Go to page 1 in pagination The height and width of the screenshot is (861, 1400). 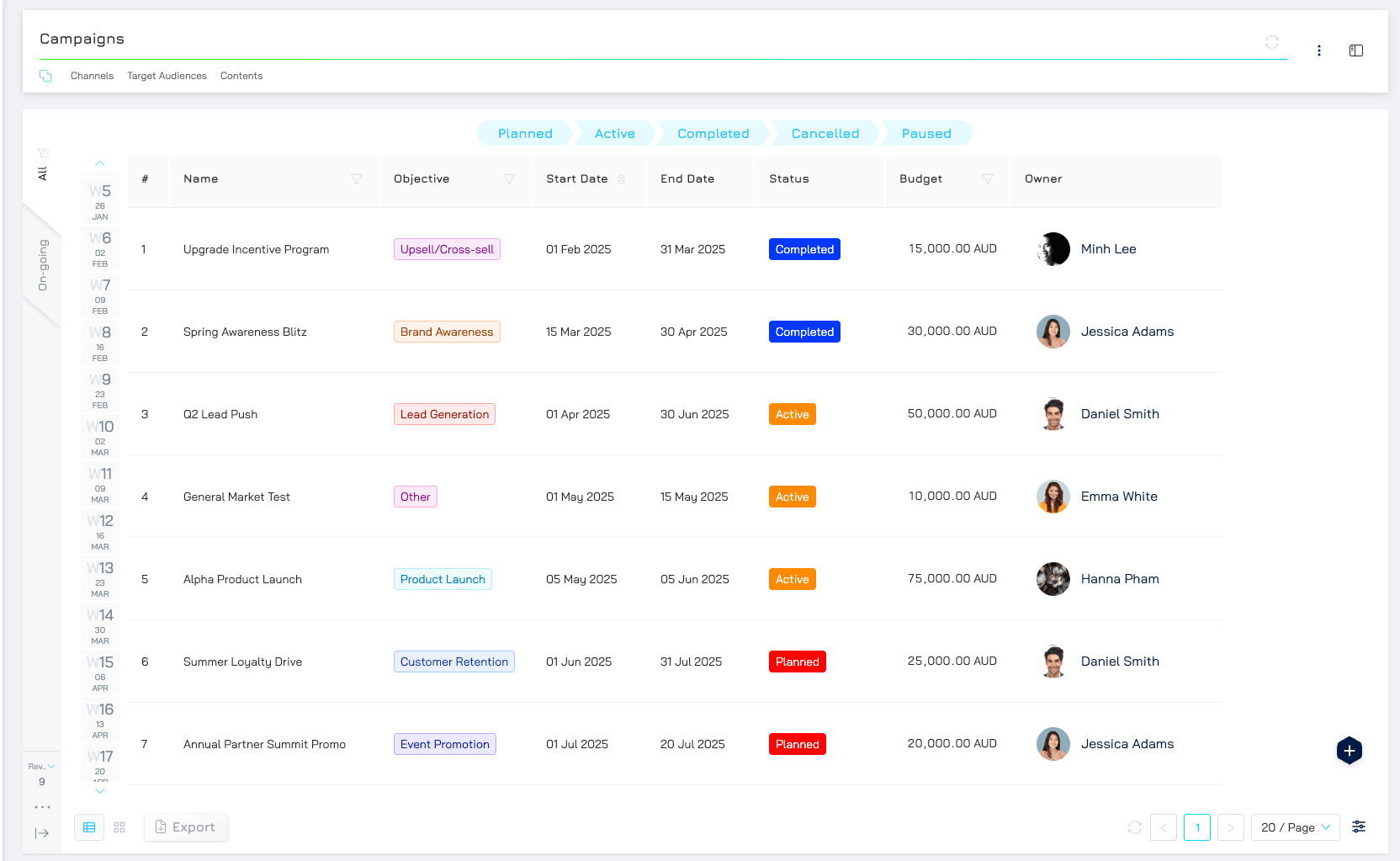(1196, 827)
